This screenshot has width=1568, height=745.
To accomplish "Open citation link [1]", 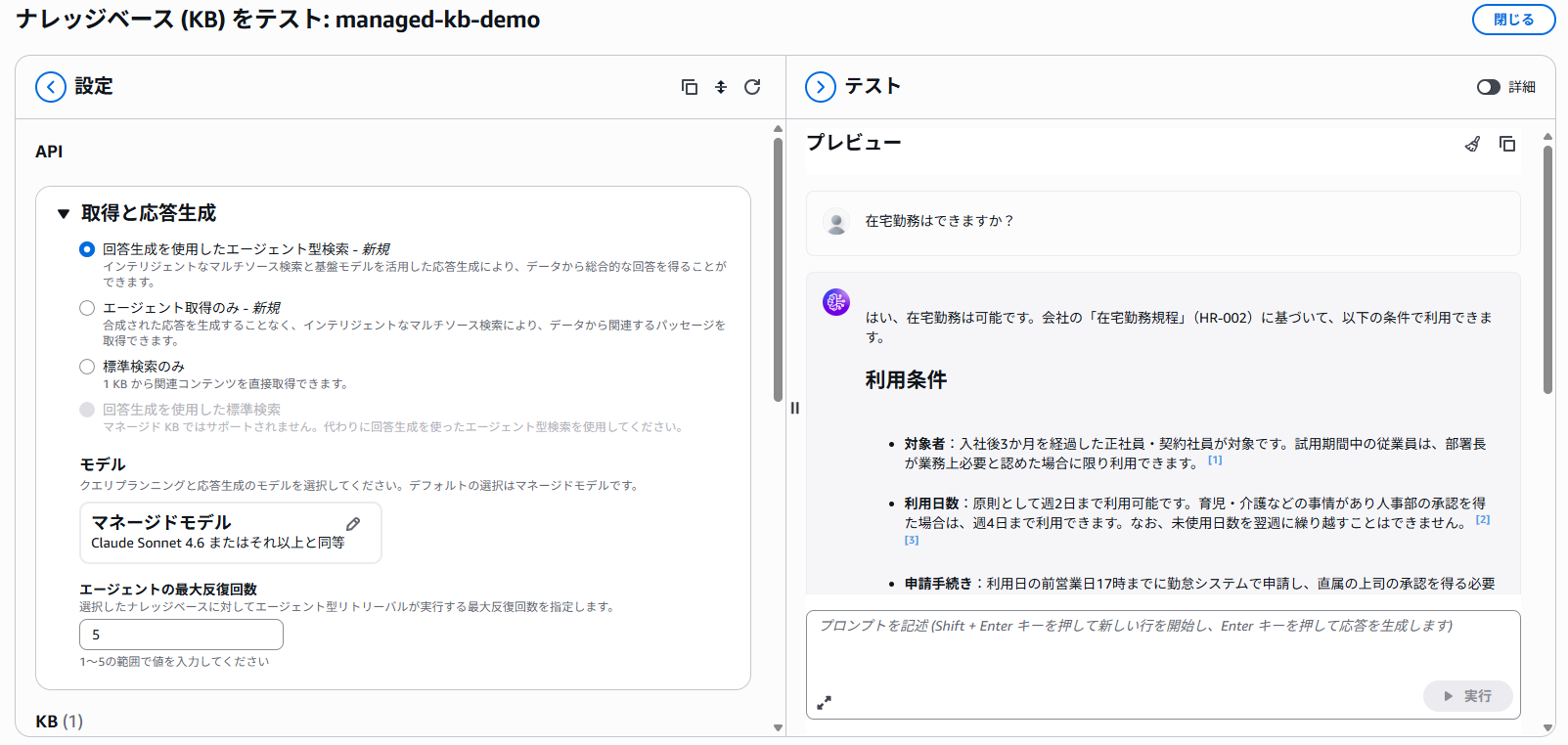I will tap(1215, 460).
